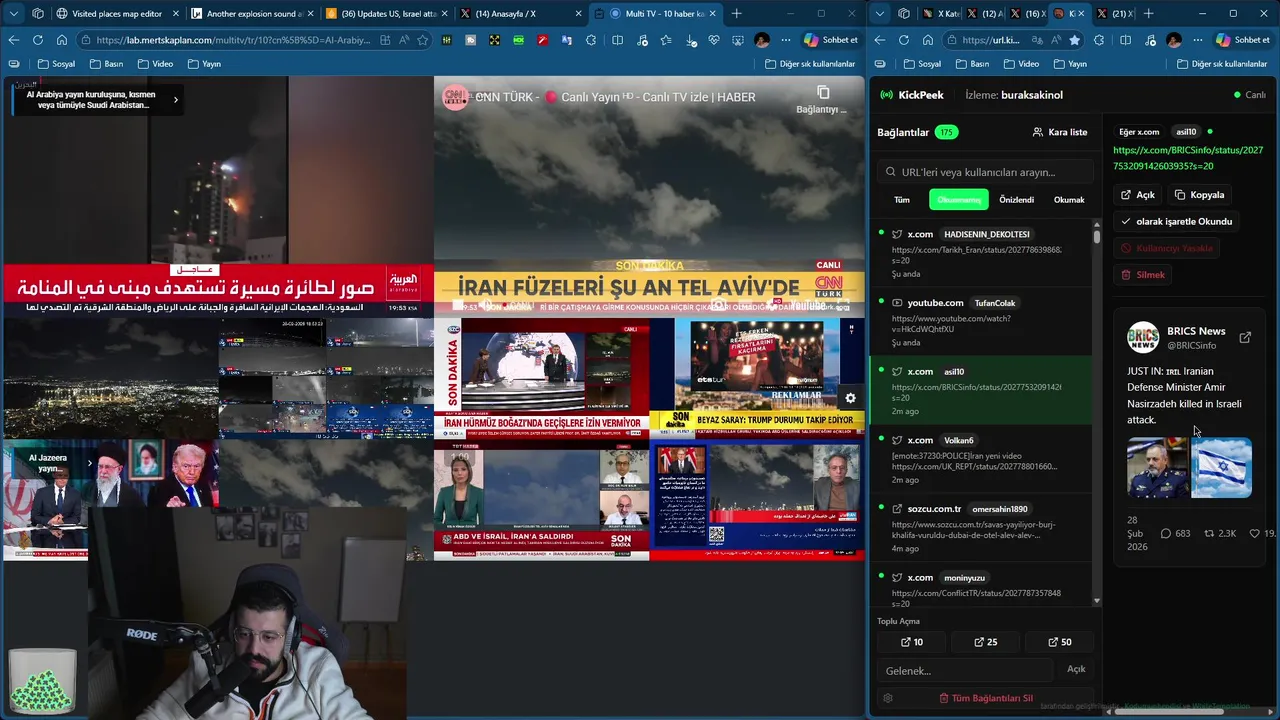The image size is (1280, 720).
Task: Select the Al Jazeera stream tile
Action: 110,499
